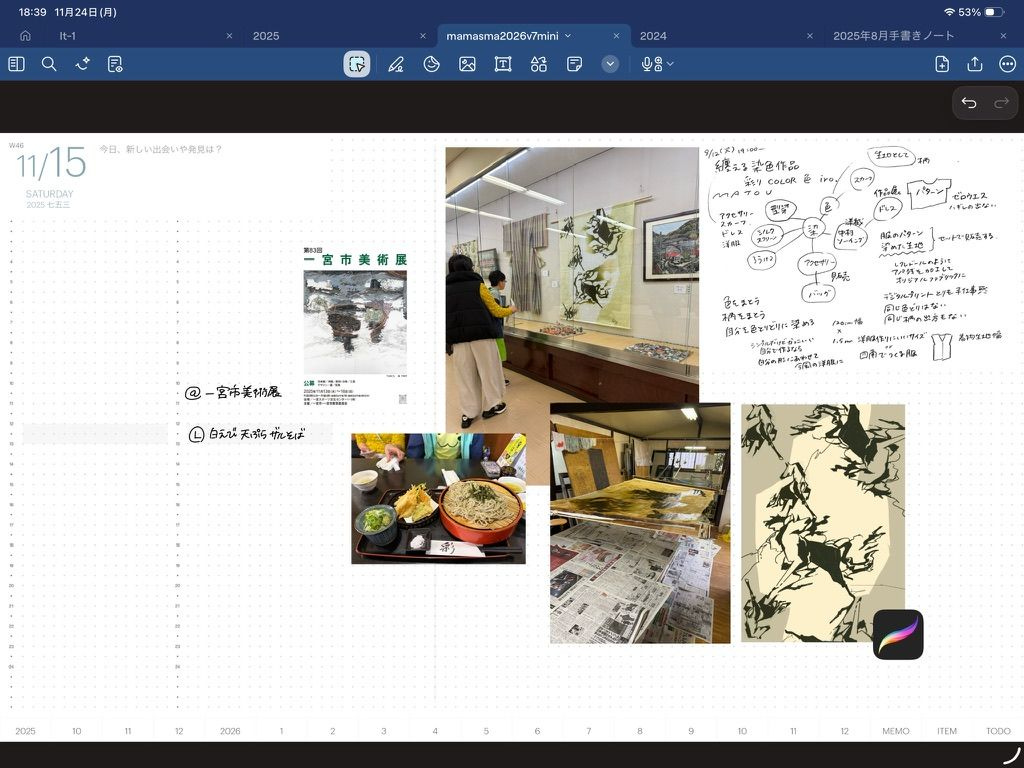Close the mamasma2026v7mini tab

pyautogui.click(x=616, y=36)
